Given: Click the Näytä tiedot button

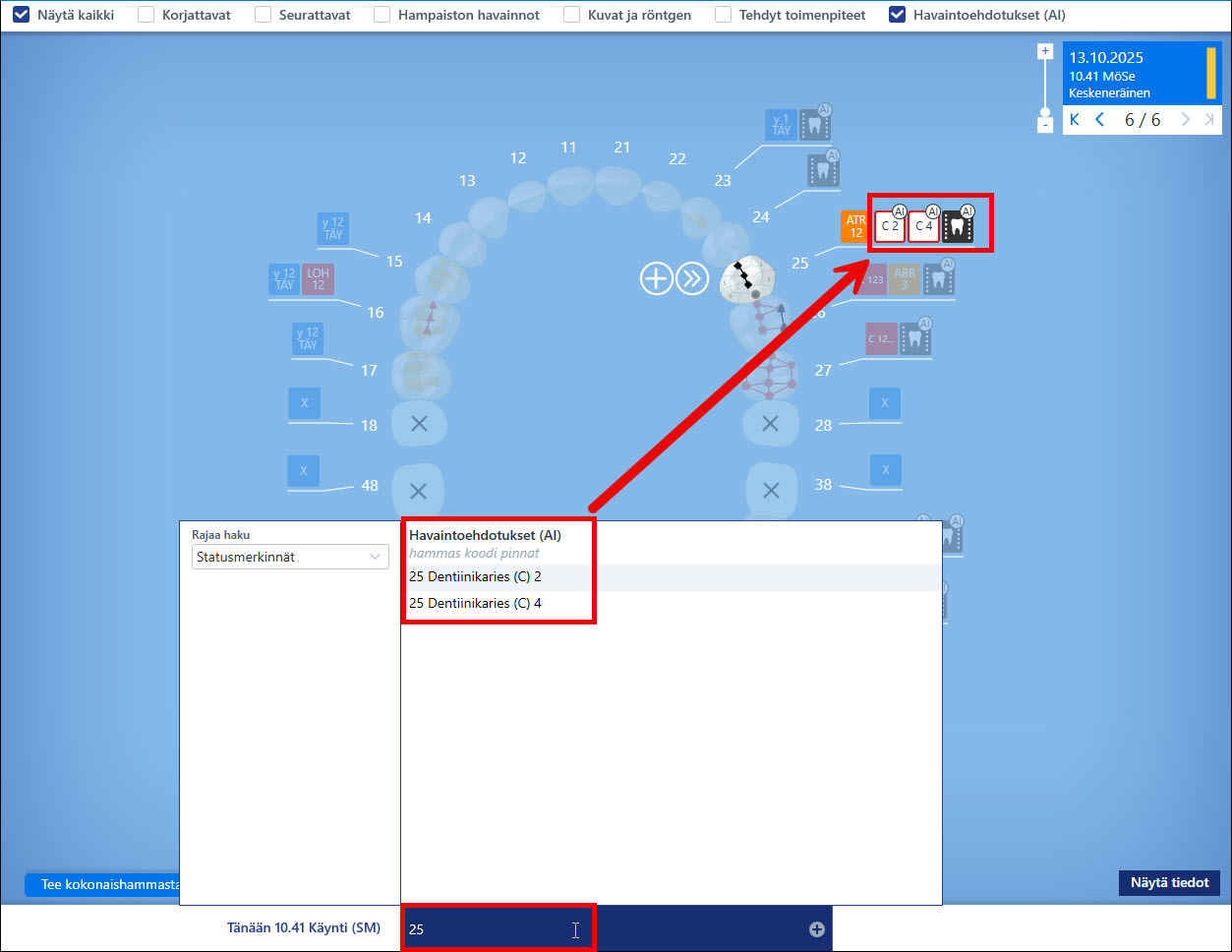Looking at the screenshot, I should [x=1169, y=882].
